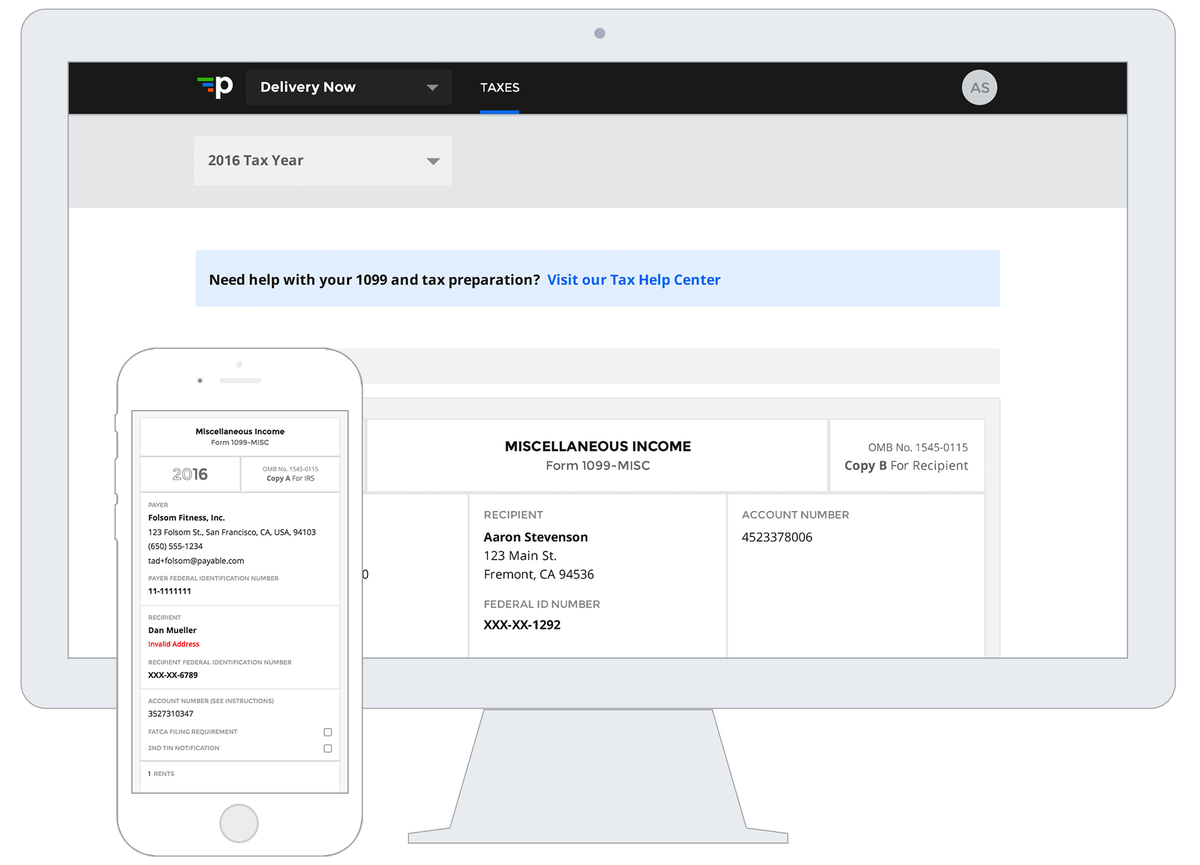The image size is (1200, 865).
Task: Select the MISCELLANEOUS INCOME form title on desktop
Action: pyautogui.click(x=598, y=447)
